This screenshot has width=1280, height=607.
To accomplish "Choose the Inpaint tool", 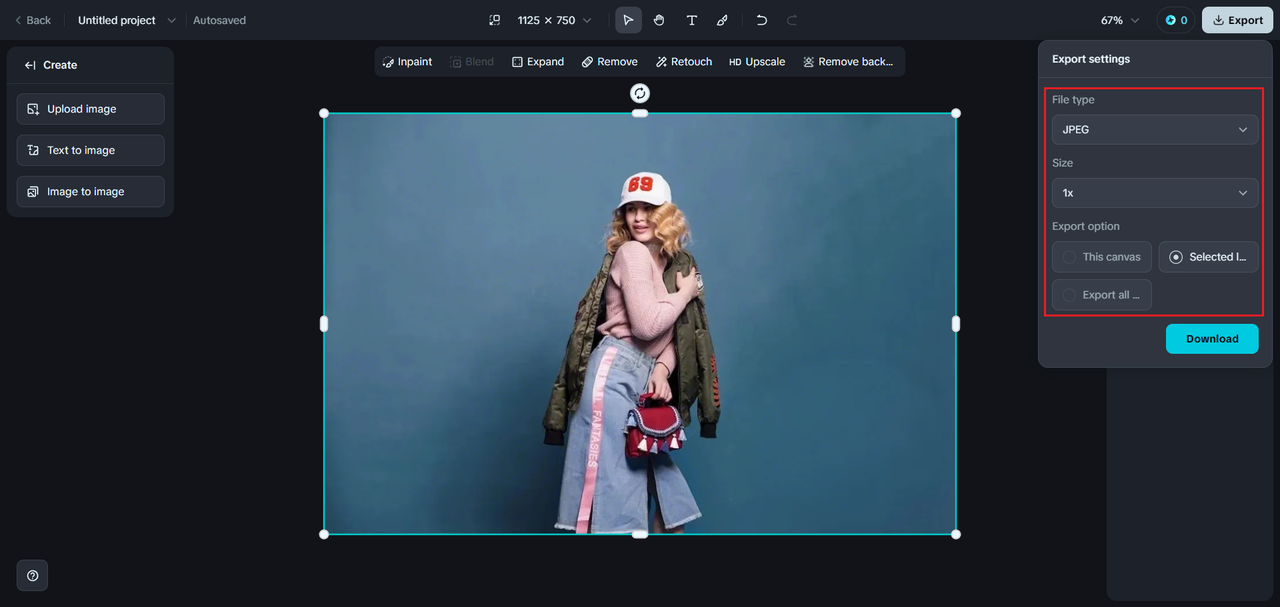I will [x=407, y=62].
